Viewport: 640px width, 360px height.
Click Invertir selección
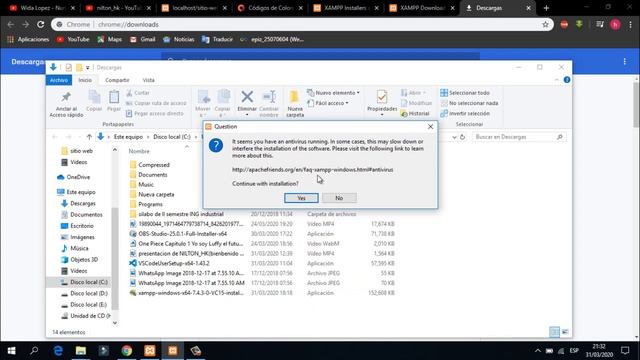coord(465,113)
